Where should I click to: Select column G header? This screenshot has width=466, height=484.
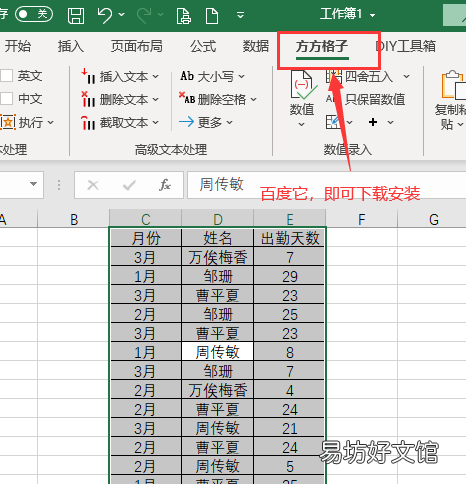[433, 219]
